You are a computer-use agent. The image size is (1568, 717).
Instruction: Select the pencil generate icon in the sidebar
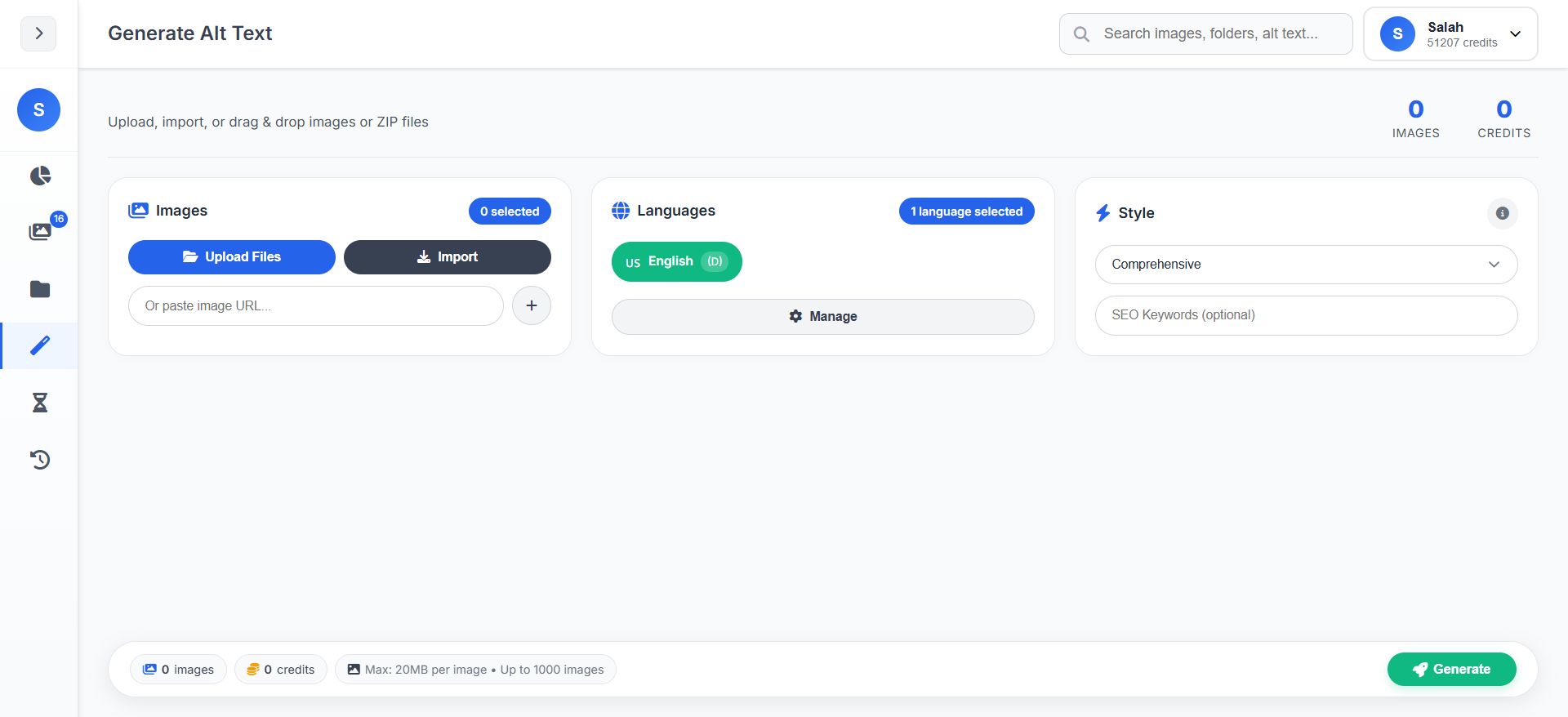coord(40,345)
